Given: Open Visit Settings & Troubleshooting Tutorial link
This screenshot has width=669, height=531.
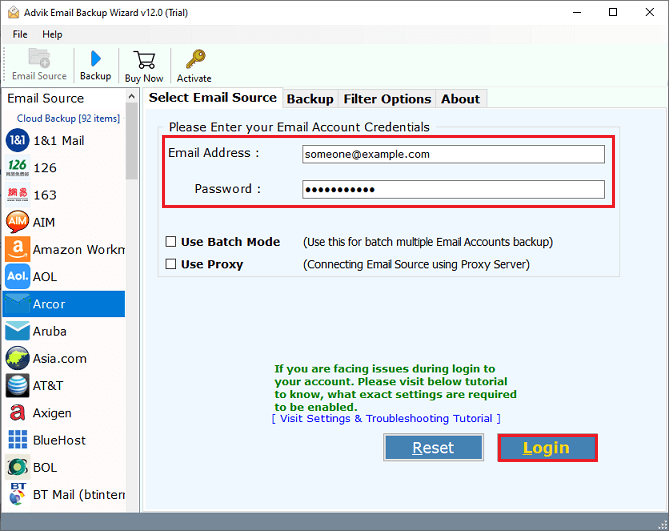Looking at the screenshot, I should [x=386, y=418].
